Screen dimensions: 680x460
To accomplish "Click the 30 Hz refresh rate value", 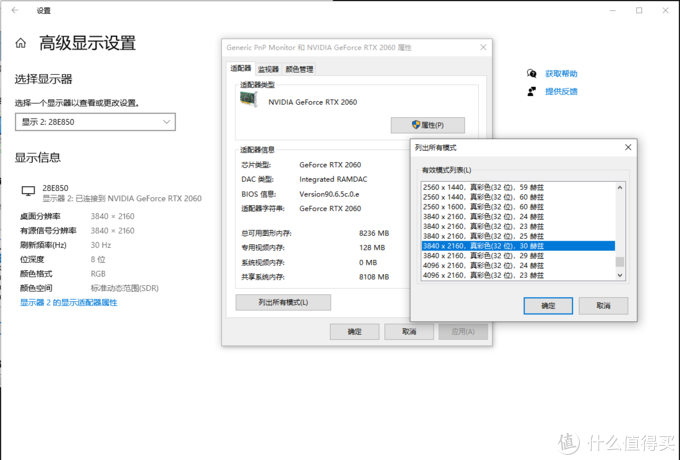I will click(x=101, y=245).
